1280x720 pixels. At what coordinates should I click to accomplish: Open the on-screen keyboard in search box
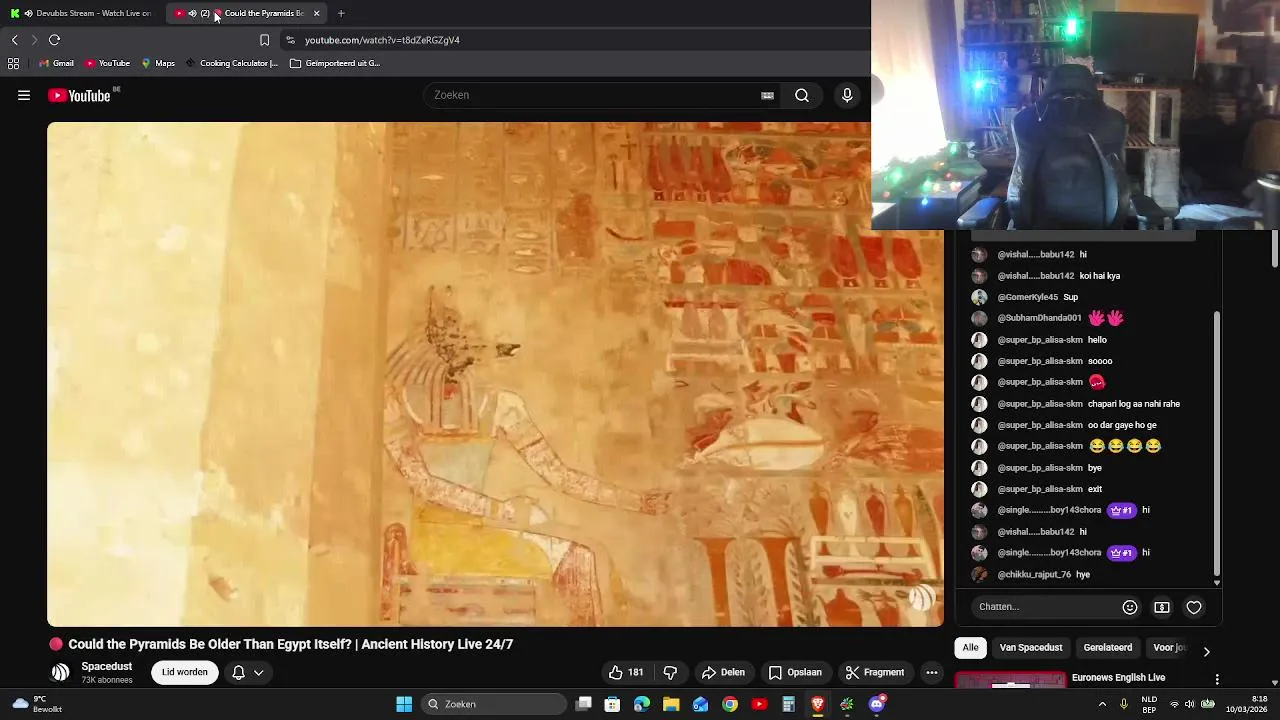click(767, 95)
